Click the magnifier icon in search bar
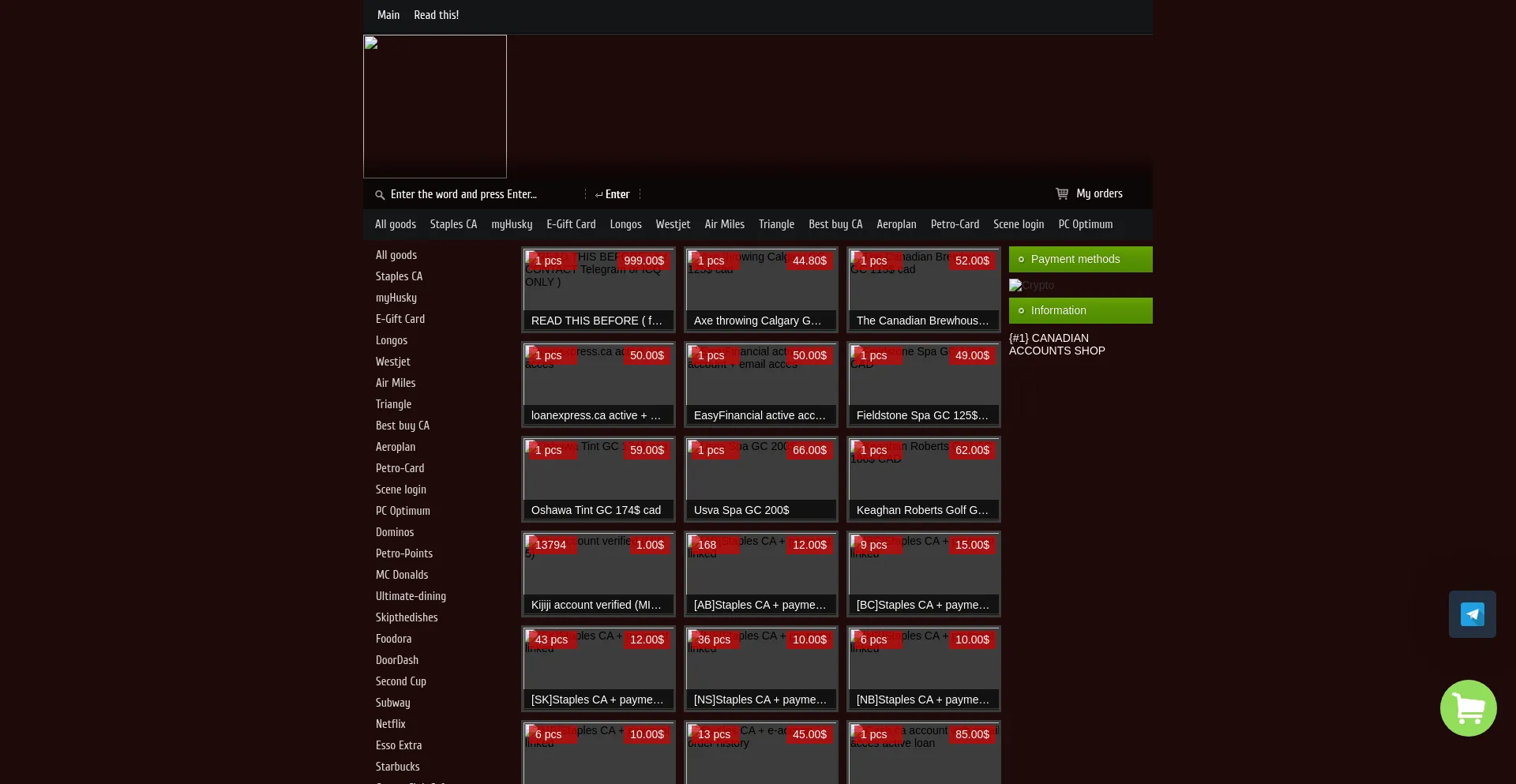This screenshot has width=1516, height=784. point(380,195)
